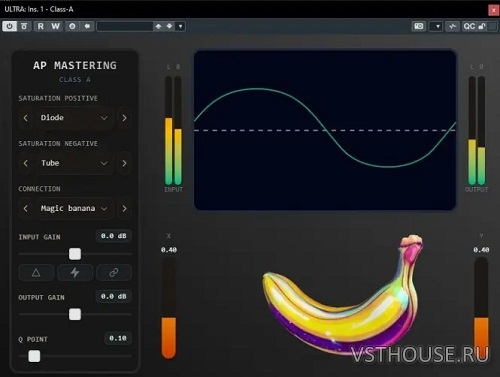This screenshot has height=377, width=500.
Task: Click the camera snapshot icon
Action: (x=419, y=26)
